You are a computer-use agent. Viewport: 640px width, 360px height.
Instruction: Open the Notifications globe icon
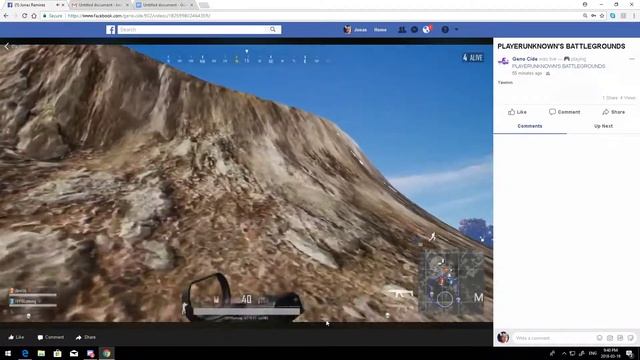tap(426, 30)
